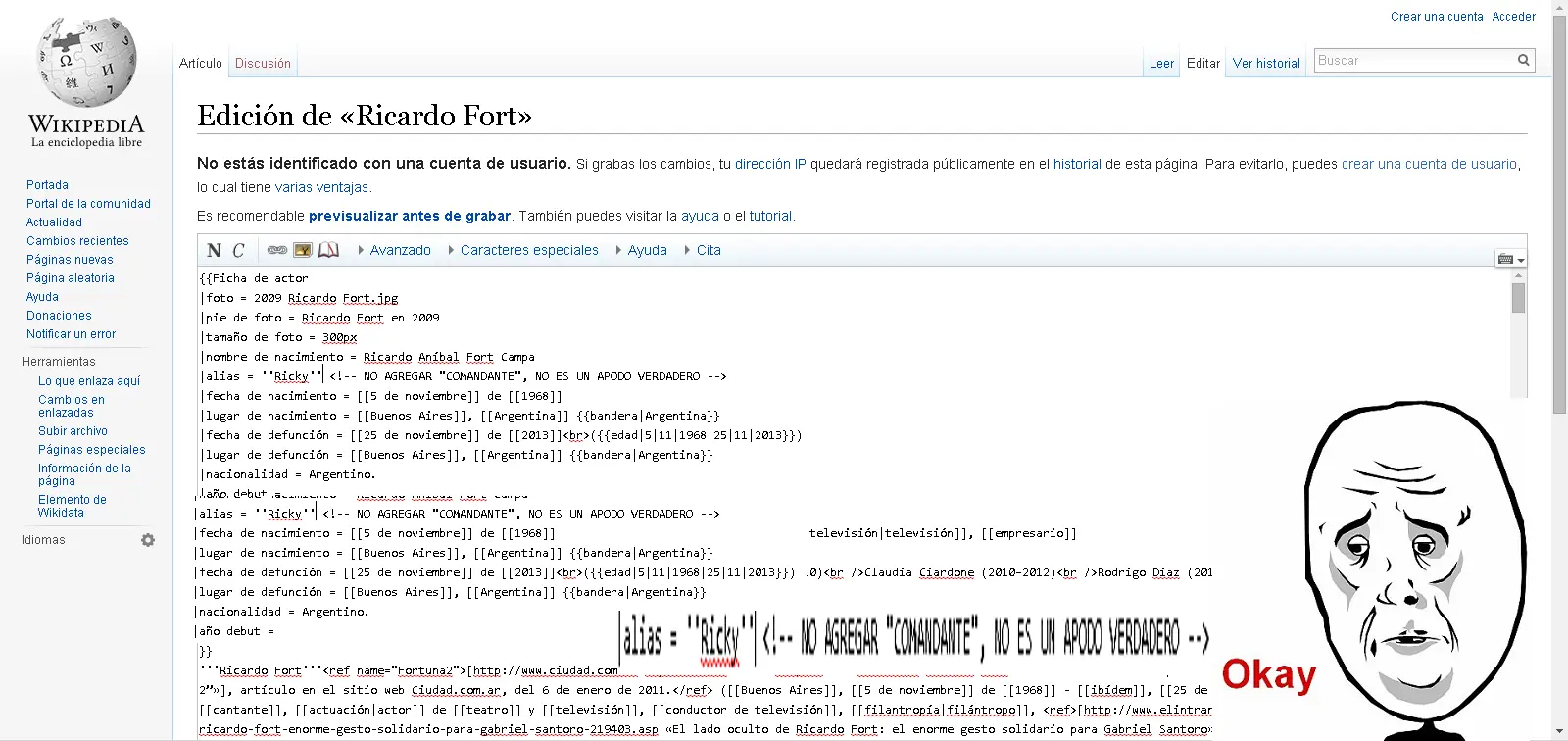
Task: Click the '{{Ficha de actor' line
Action: [x=254, y=278]
